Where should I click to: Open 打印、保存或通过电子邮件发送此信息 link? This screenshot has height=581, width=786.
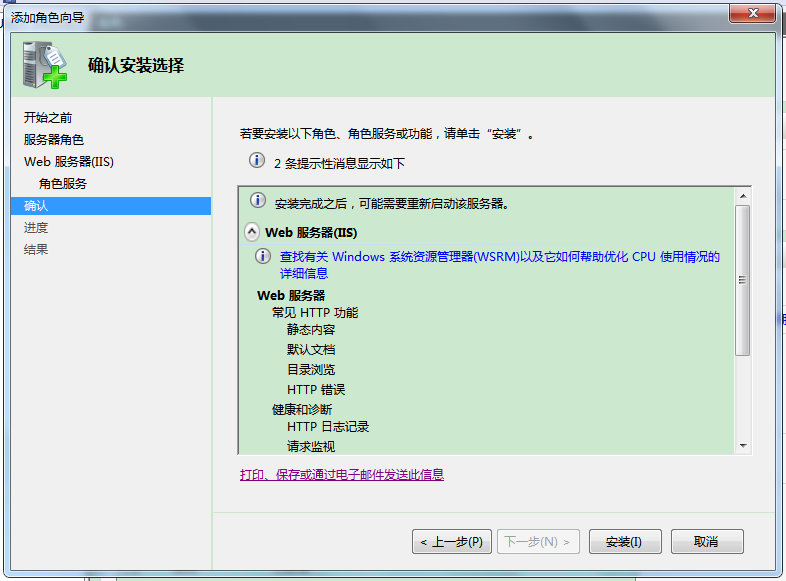click(341, 474)
